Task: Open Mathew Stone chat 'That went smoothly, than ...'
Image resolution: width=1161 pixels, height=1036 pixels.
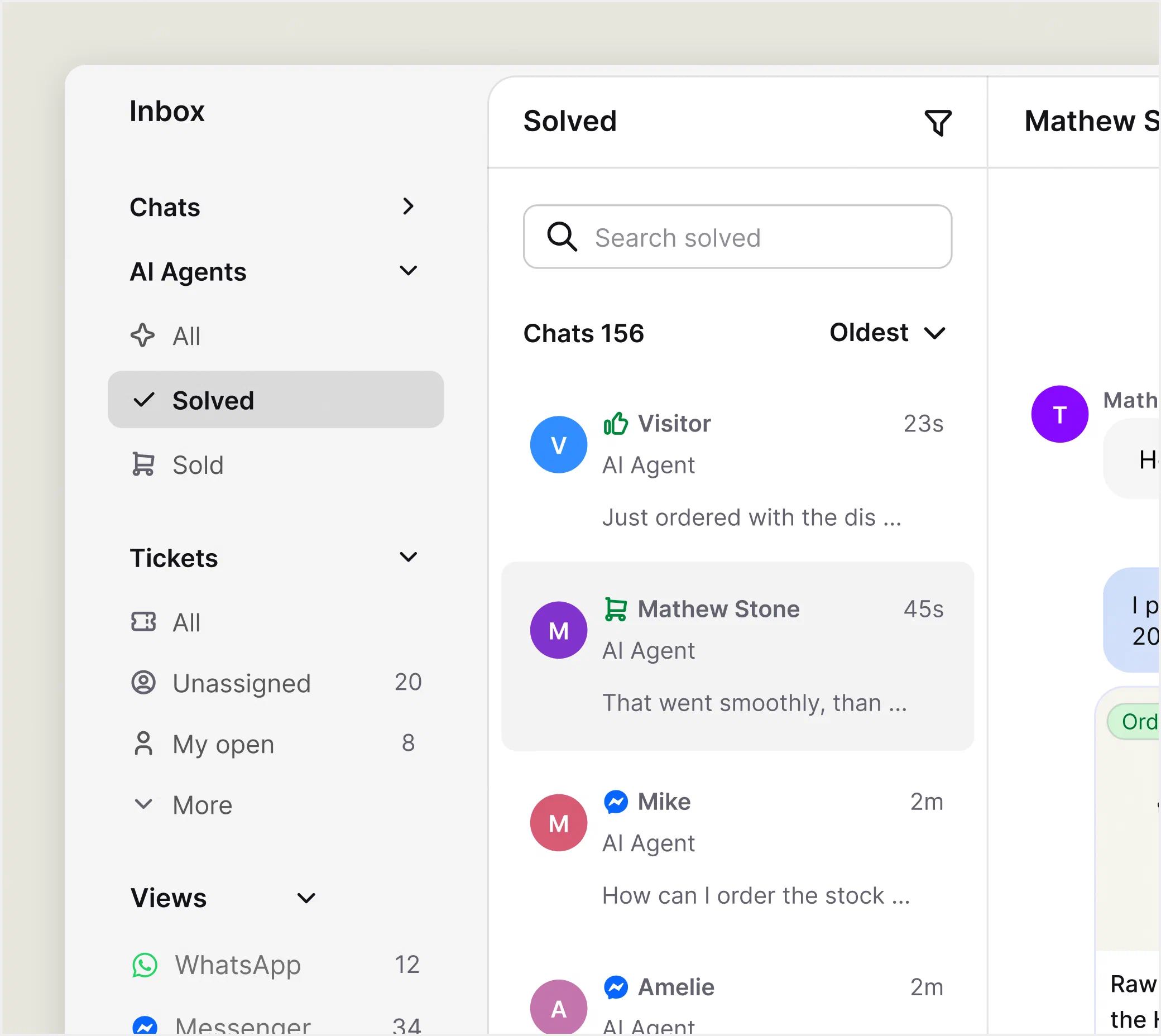Action: (x=737, y=656)
